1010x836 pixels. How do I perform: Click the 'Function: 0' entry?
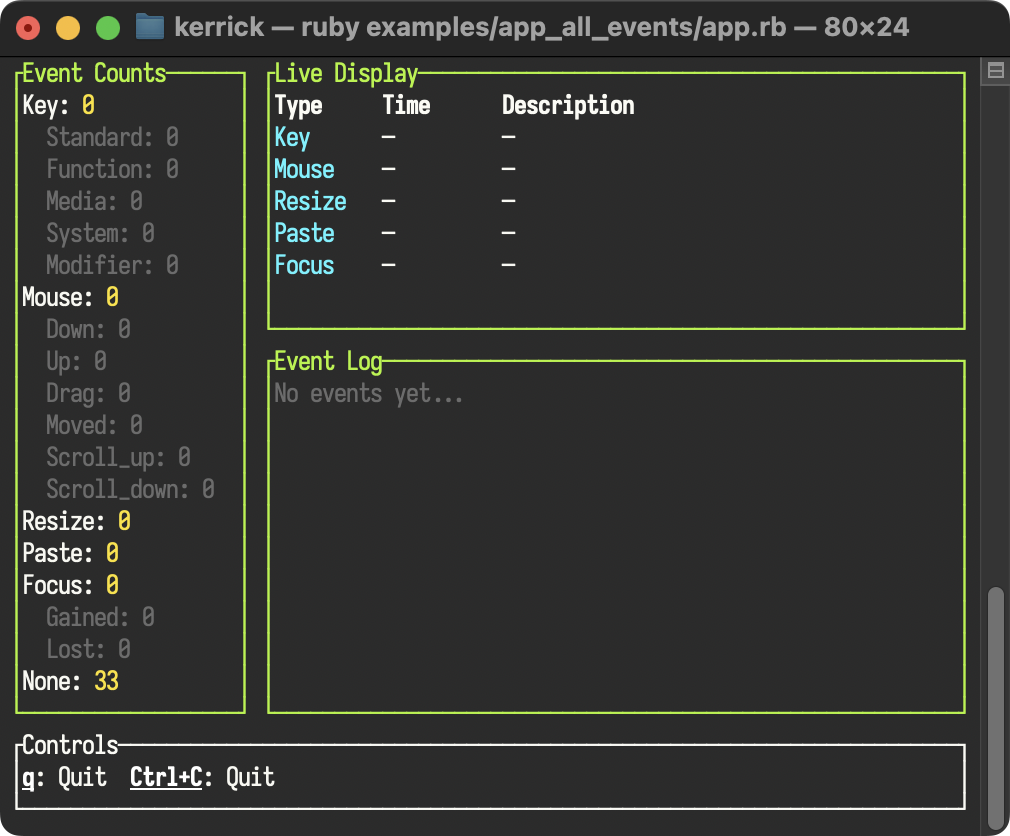[x=112, y=169]
